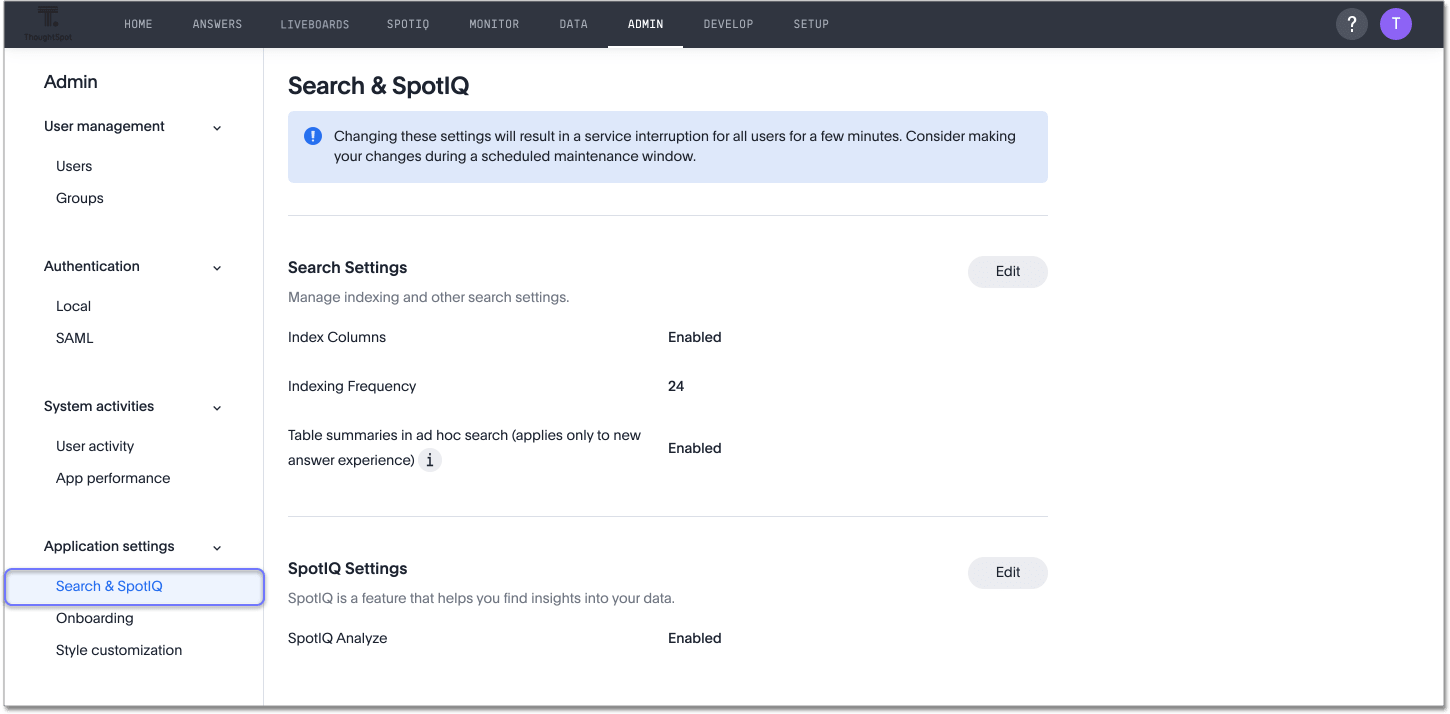Open the help menu via question mark icon
The width and height of the screenshot is (1450, 714).
click(1351, 23)
